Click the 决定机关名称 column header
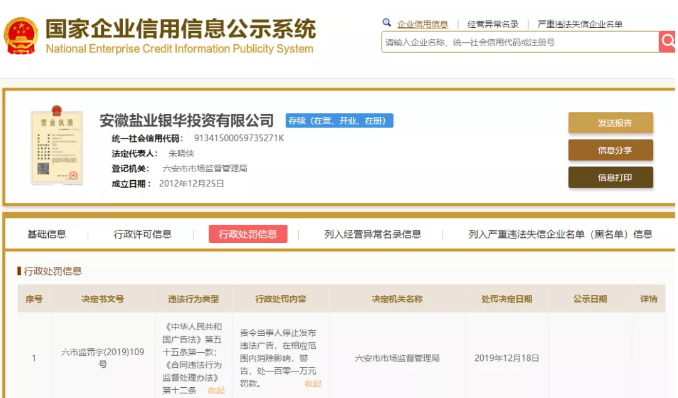678x398 pixels. (397, 298)
